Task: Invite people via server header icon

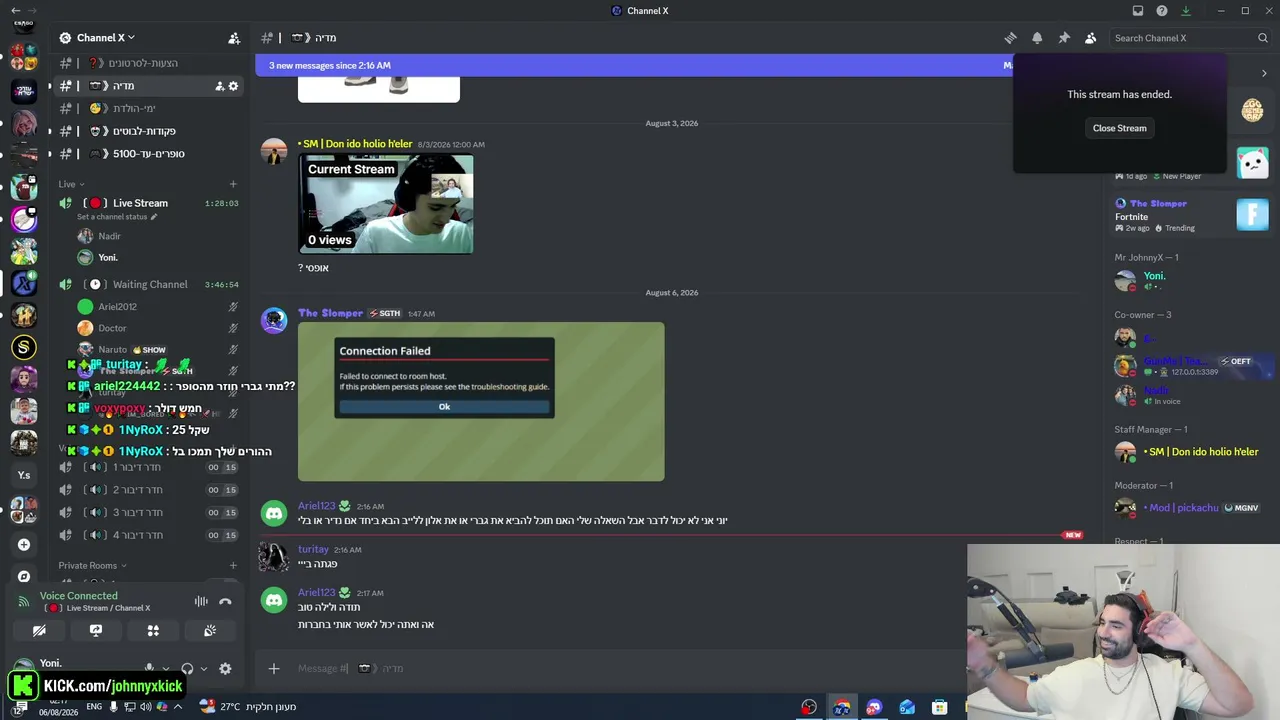Action: coord(234,38)
